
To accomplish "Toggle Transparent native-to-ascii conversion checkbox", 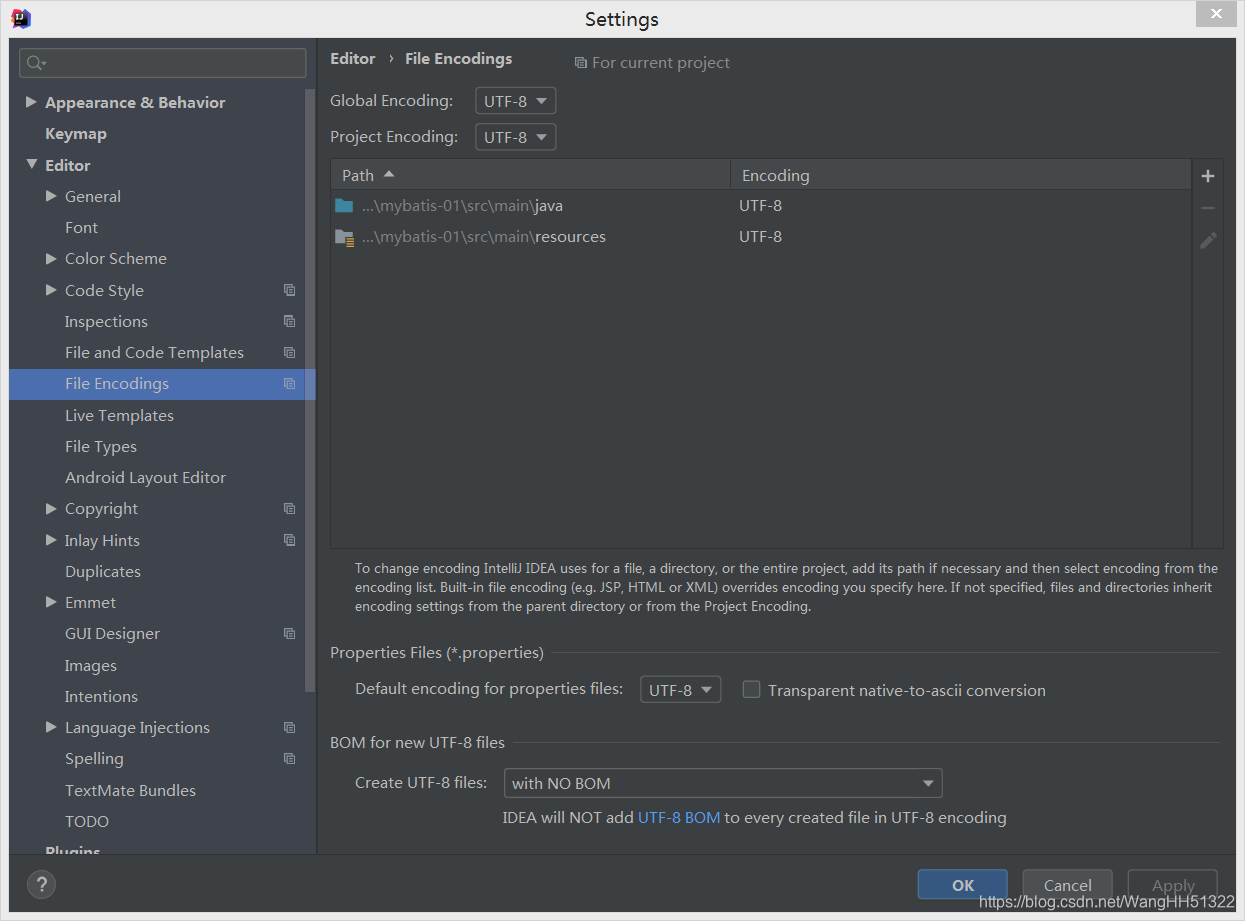I will point(751,689).
